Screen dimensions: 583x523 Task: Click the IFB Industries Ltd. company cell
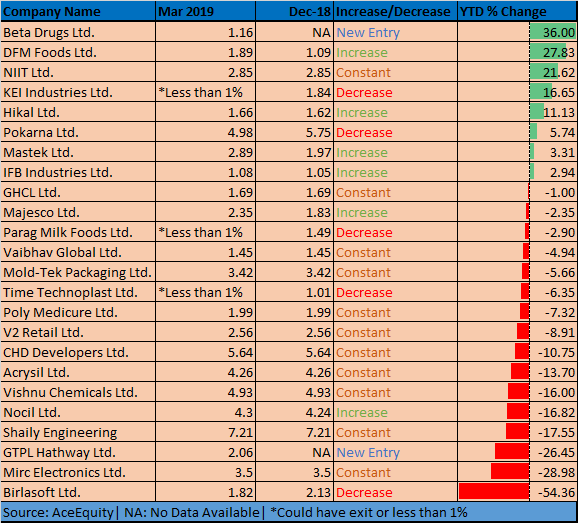(78, 173)
